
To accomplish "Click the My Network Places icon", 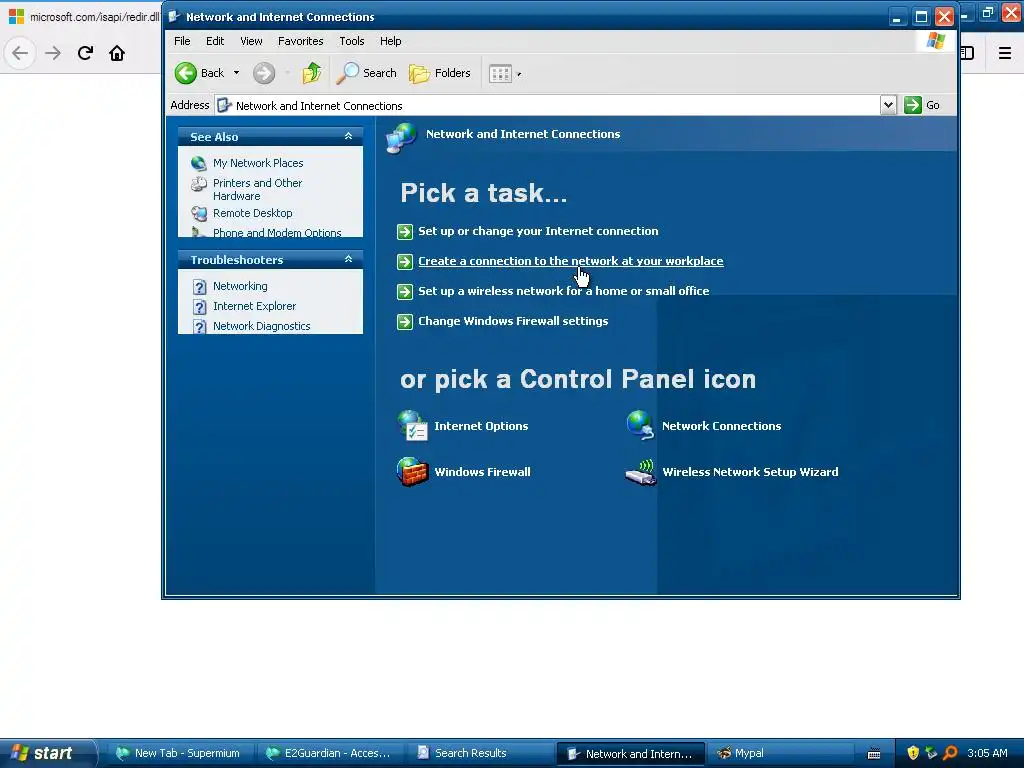I will click(x=199, y=163).
